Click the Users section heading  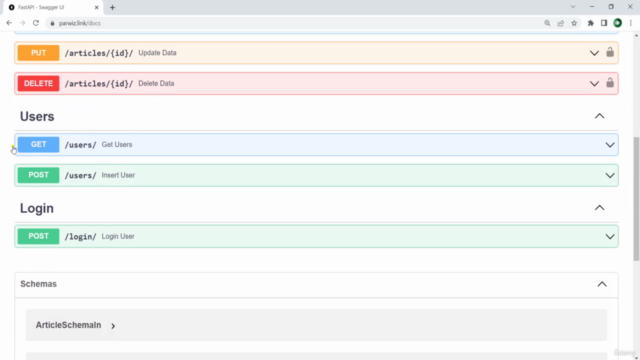(x=37, y=117)
